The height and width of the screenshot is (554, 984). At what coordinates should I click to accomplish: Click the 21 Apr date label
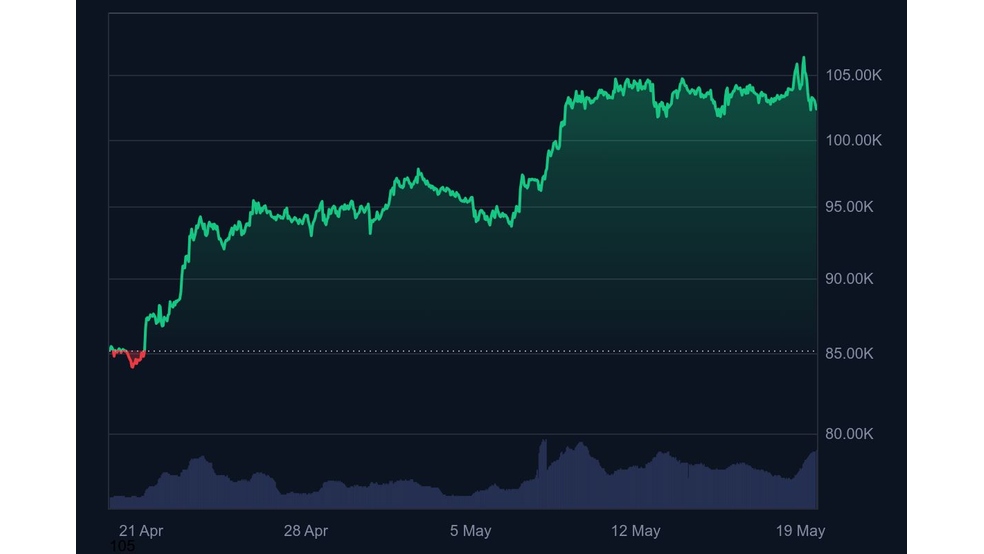pos(141,531)
